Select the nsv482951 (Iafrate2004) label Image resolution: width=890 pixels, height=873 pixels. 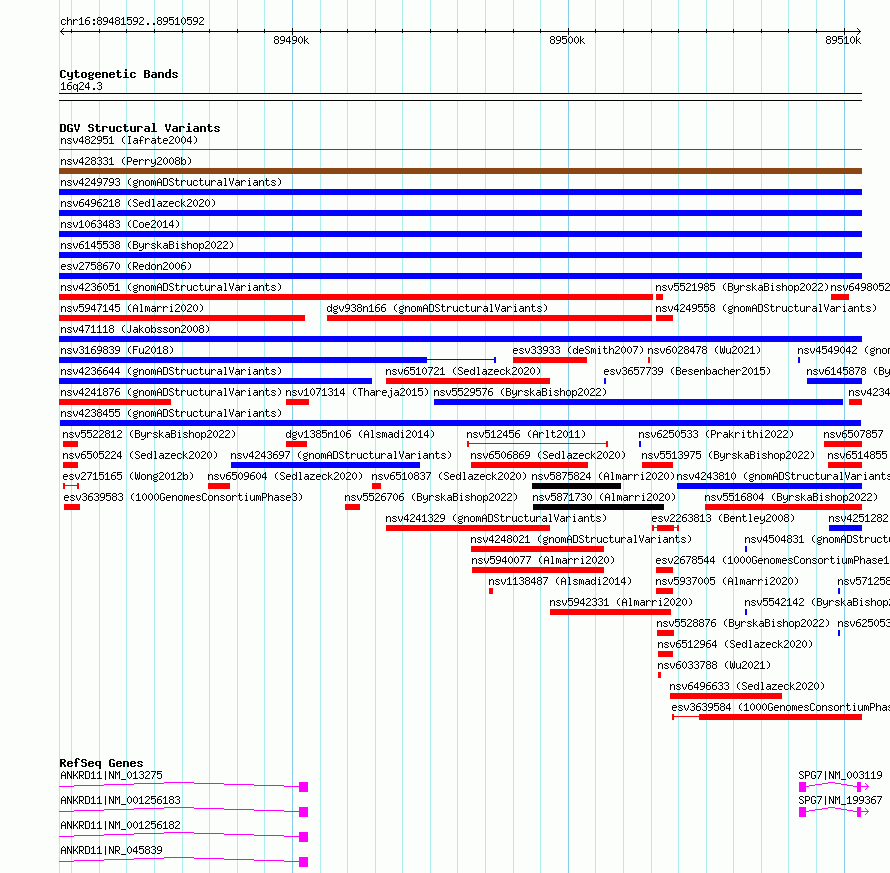point(129,140)
